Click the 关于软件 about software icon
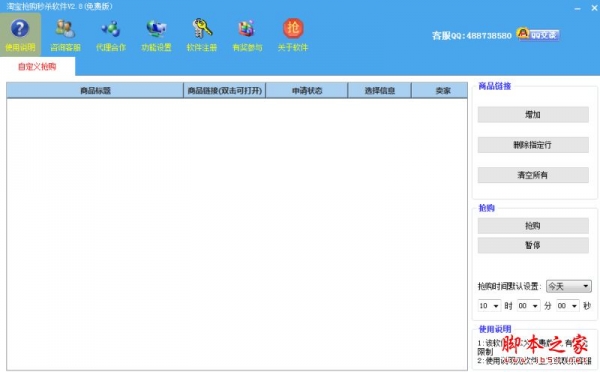The width and height of the screenshot is (600, 372). click(x=293, y=35)
